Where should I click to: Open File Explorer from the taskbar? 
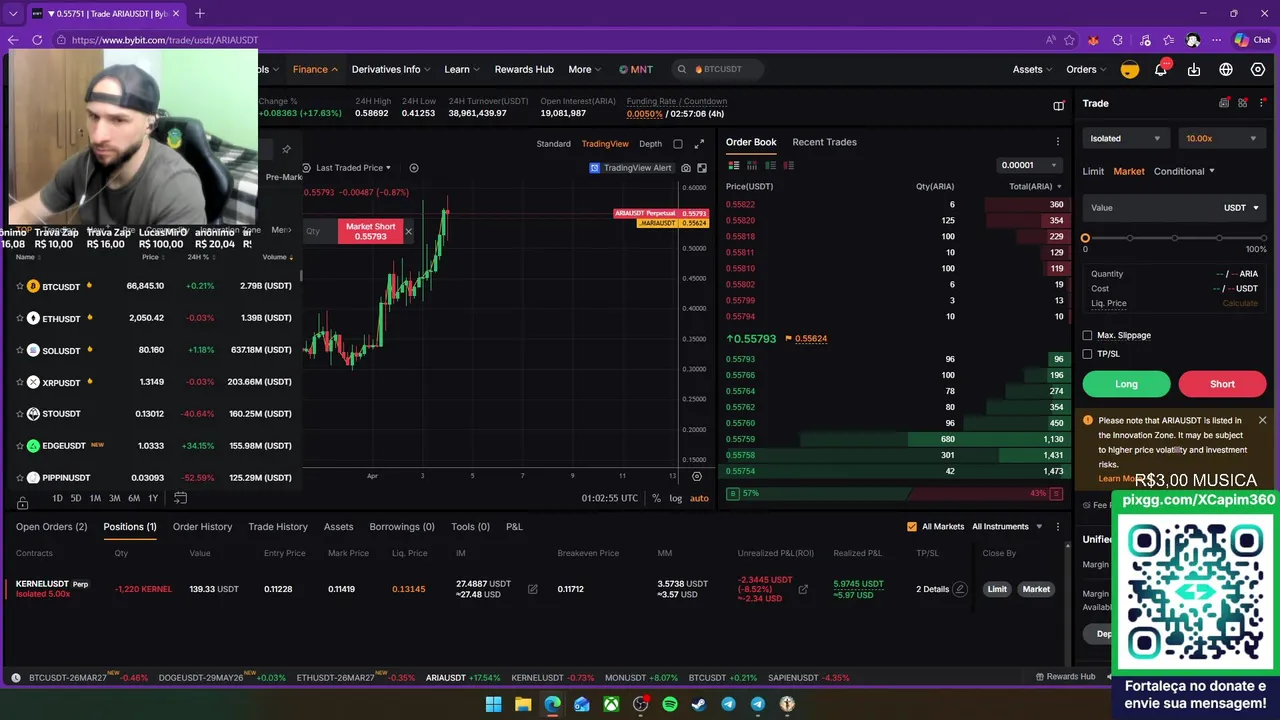(x=523, y=704)
